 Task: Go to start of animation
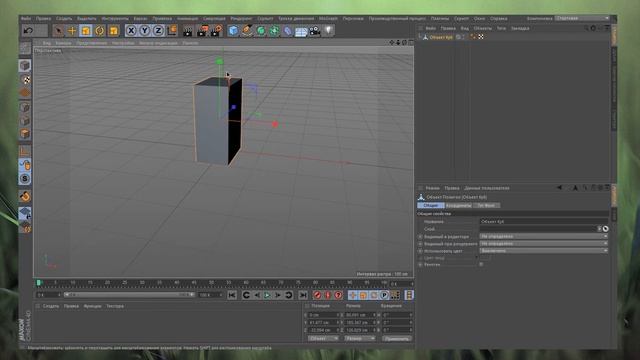(232, 295)
